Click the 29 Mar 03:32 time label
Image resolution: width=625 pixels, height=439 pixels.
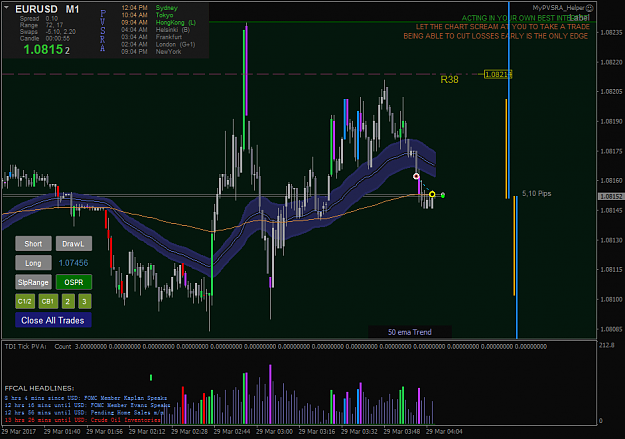pos(359,431)
